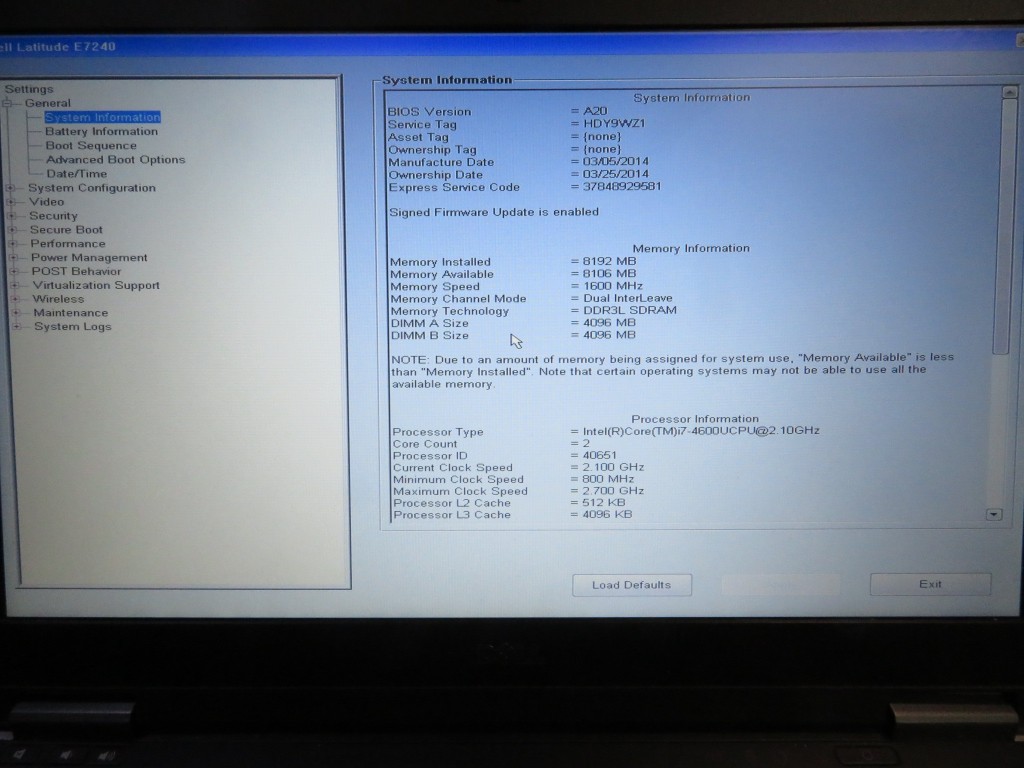Click the scrollbar down arrow

(993, 515)
